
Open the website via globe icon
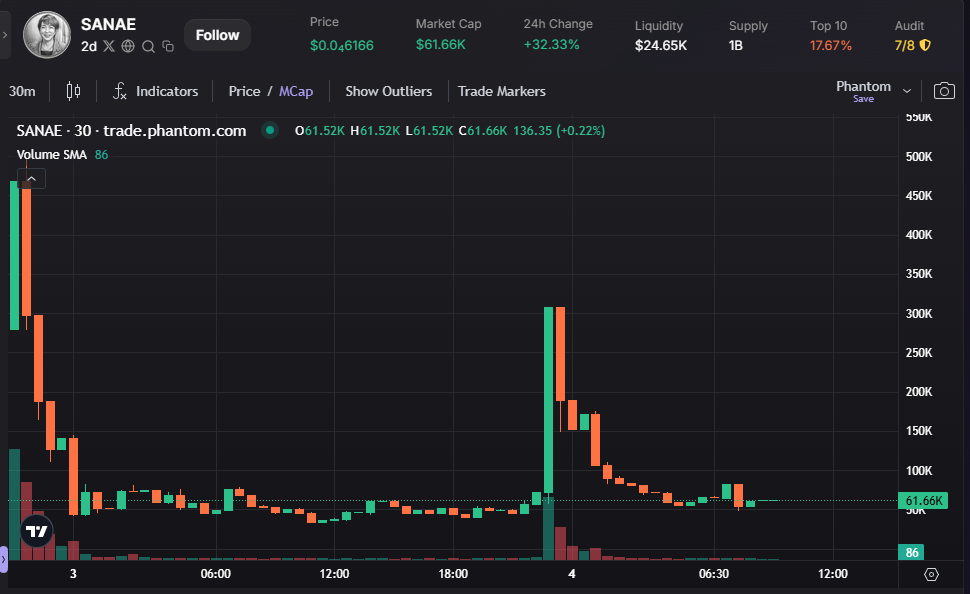click(128, 46)
